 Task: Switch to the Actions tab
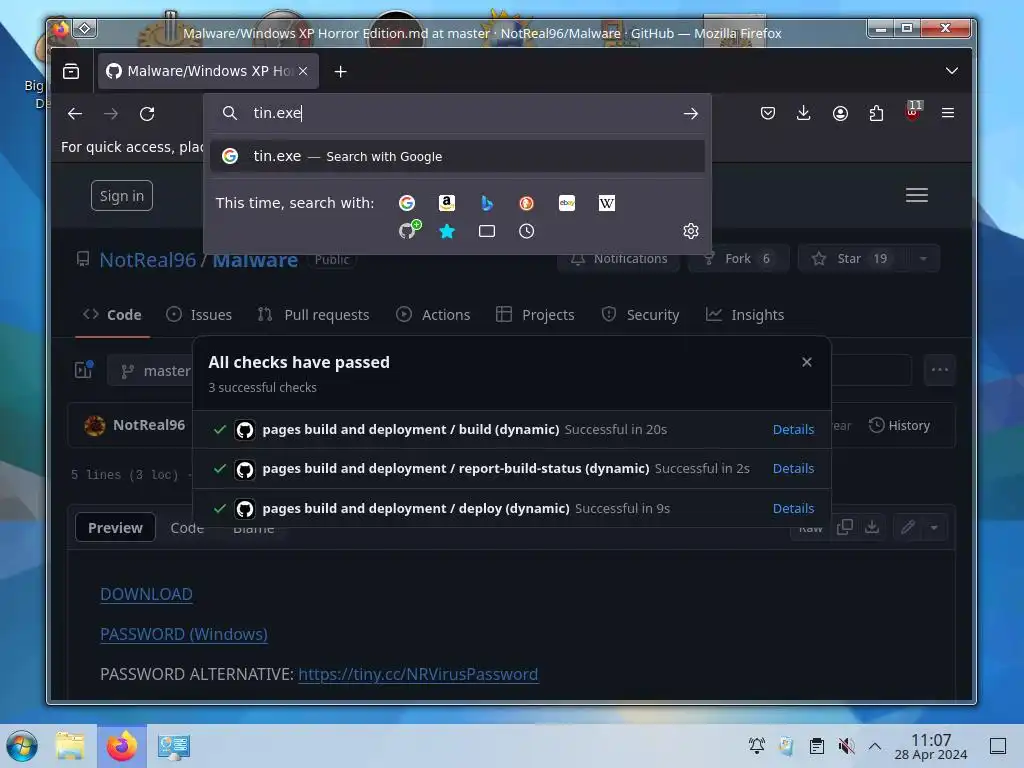pyautogui.click(x=433, y=315)
